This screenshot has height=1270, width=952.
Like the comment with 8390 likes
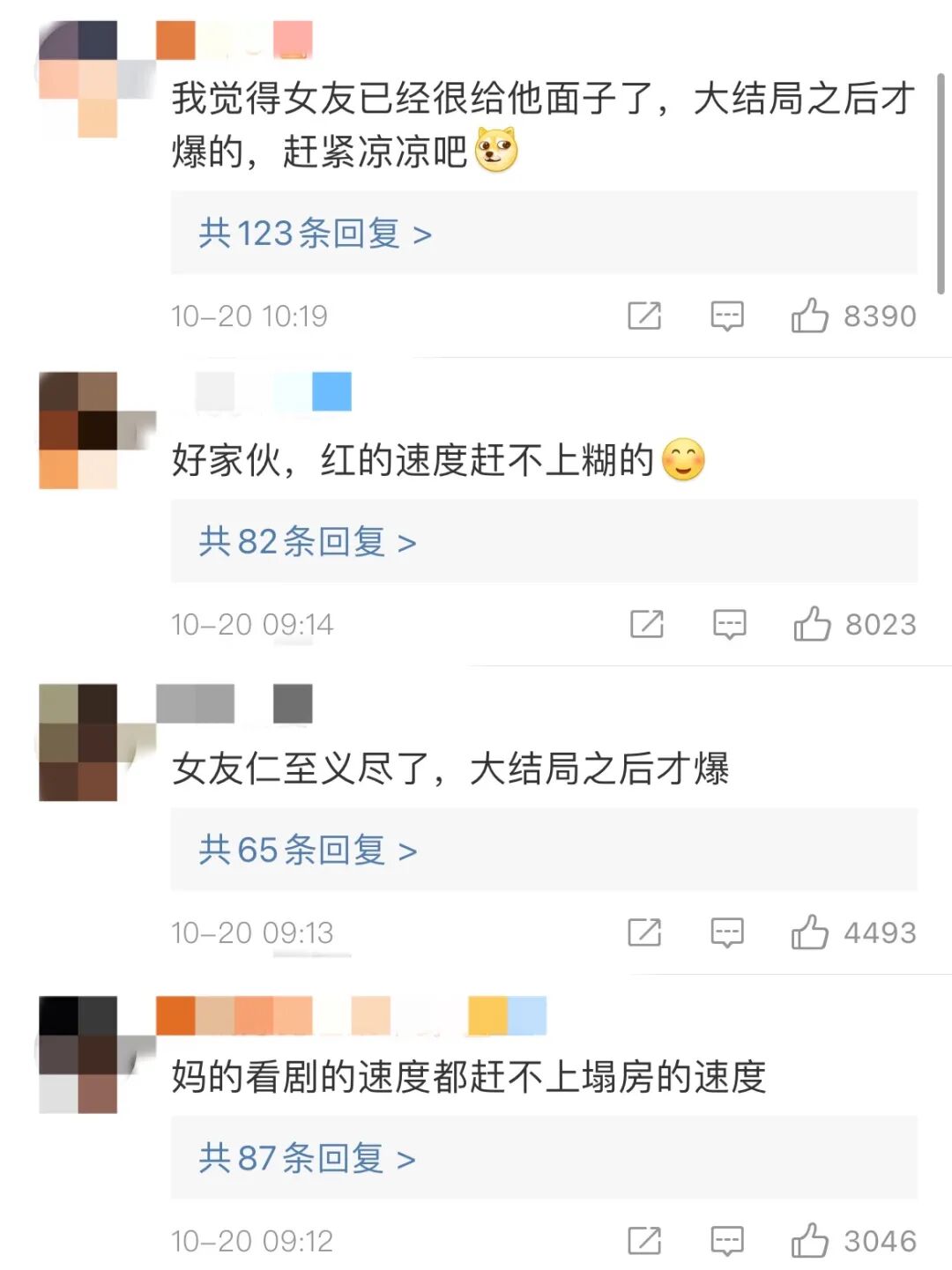(x=810, y=316)
